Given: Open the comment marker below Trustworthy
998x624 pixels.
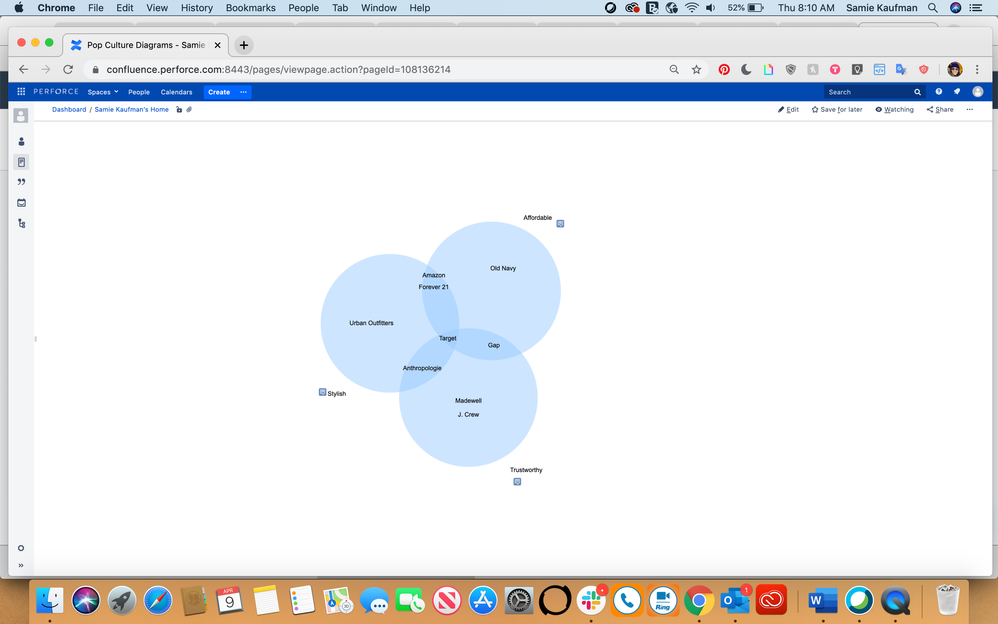Looking at the screenshot, I should 517,482.
